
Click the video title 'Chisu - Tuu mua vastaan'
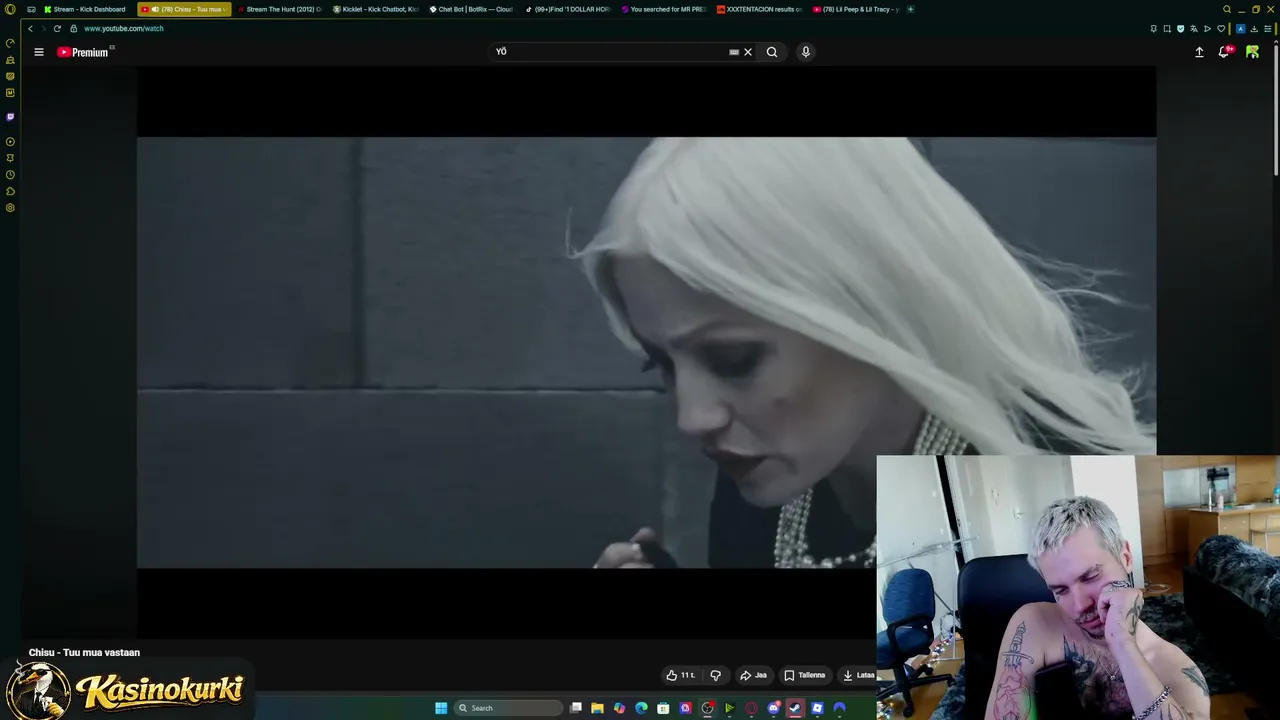point(84,652)
